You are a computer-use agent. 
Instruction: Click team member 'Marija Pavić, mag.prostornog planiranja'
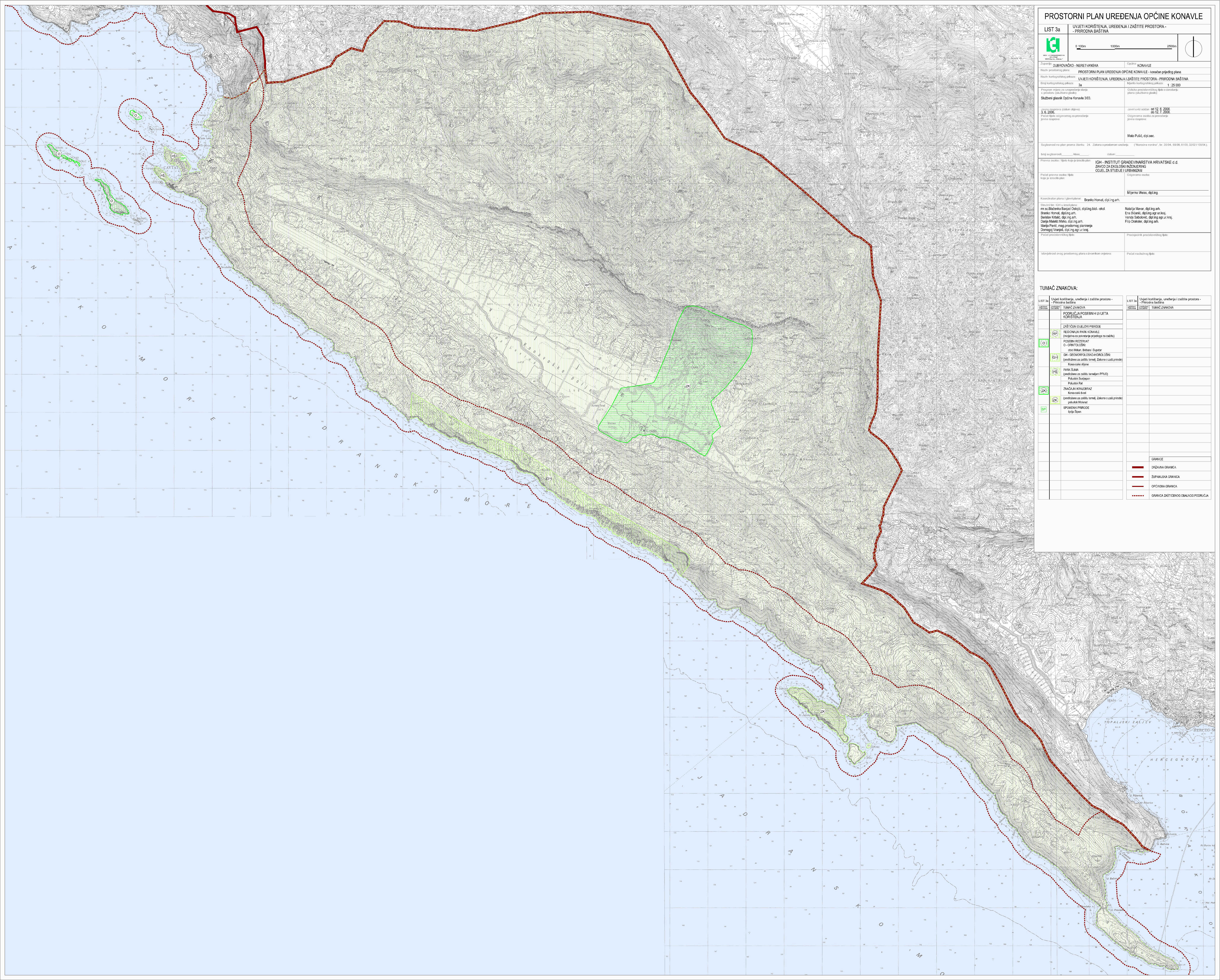point(1067,226)
